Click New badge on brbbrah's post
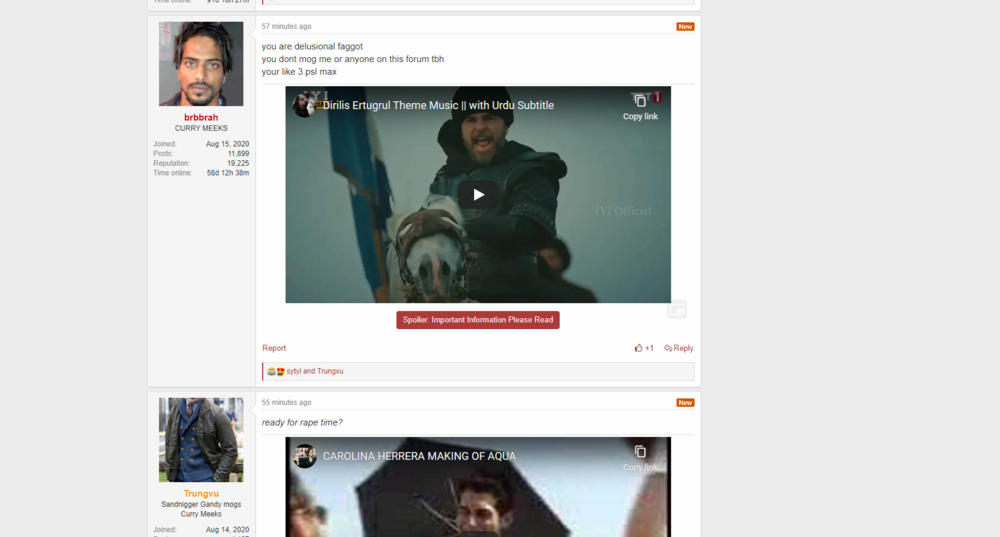 pyautogui.click(x=685, y=27)
